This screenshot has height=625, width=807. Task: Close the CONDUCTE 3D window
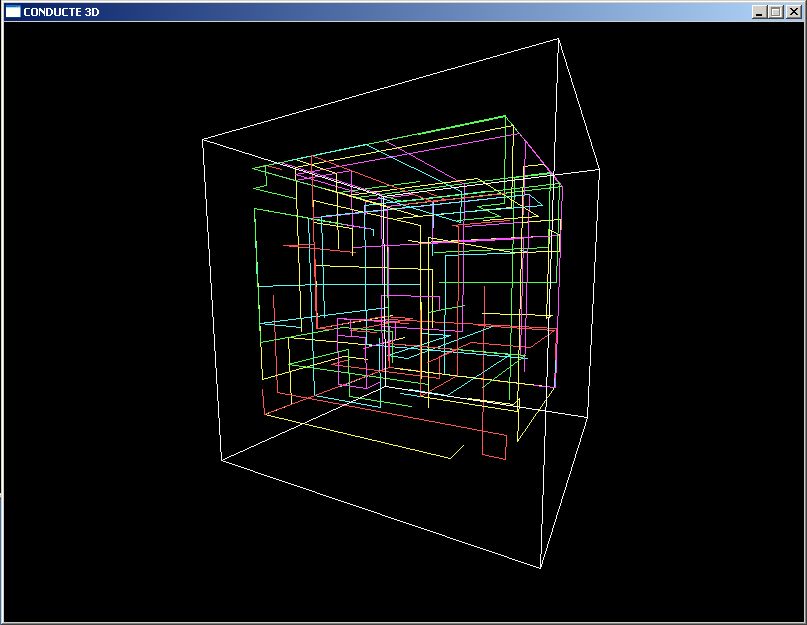coord(794,12)
